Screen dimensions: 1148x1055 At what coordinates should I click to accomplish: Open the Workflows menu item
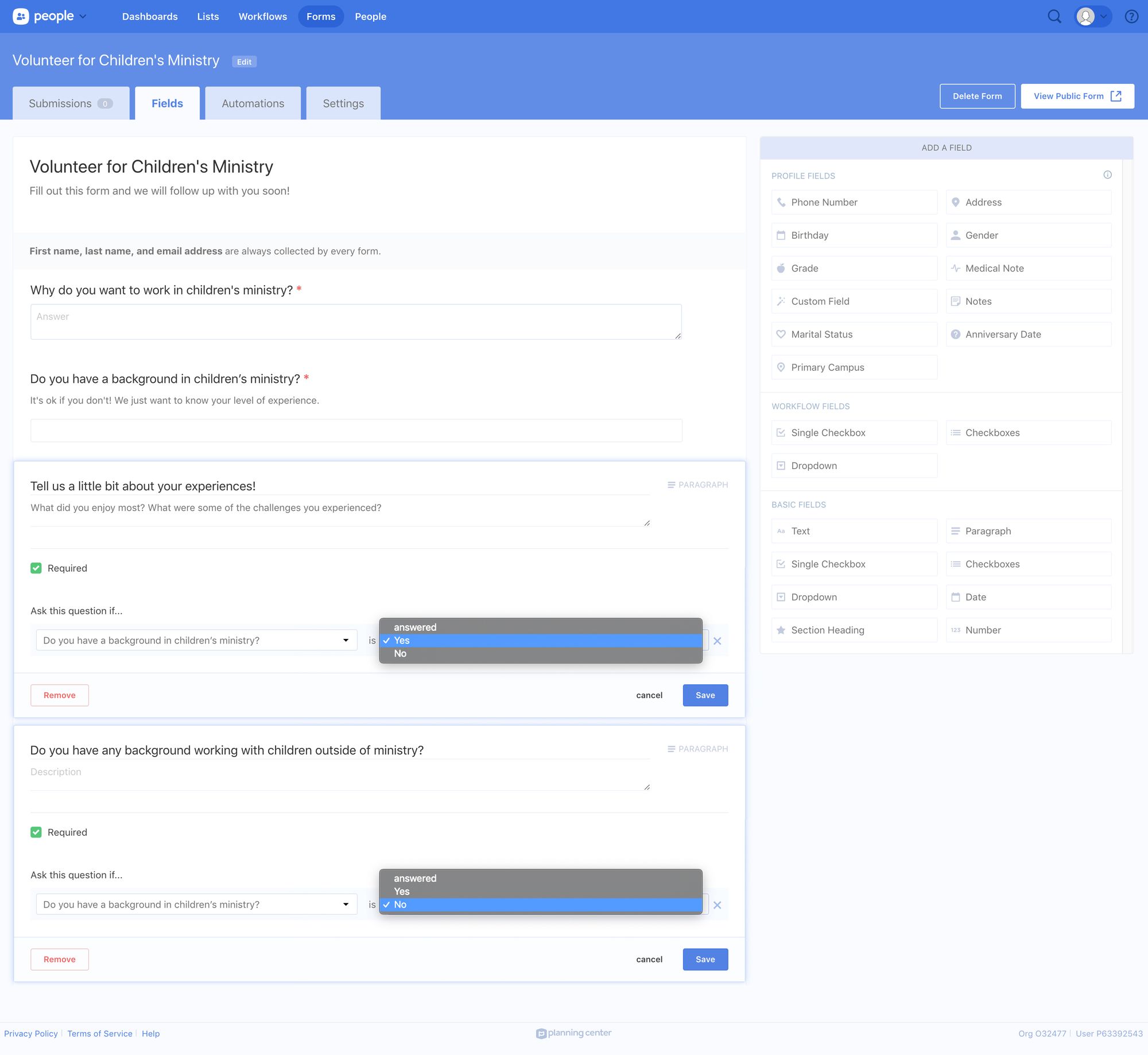point(262,17)
